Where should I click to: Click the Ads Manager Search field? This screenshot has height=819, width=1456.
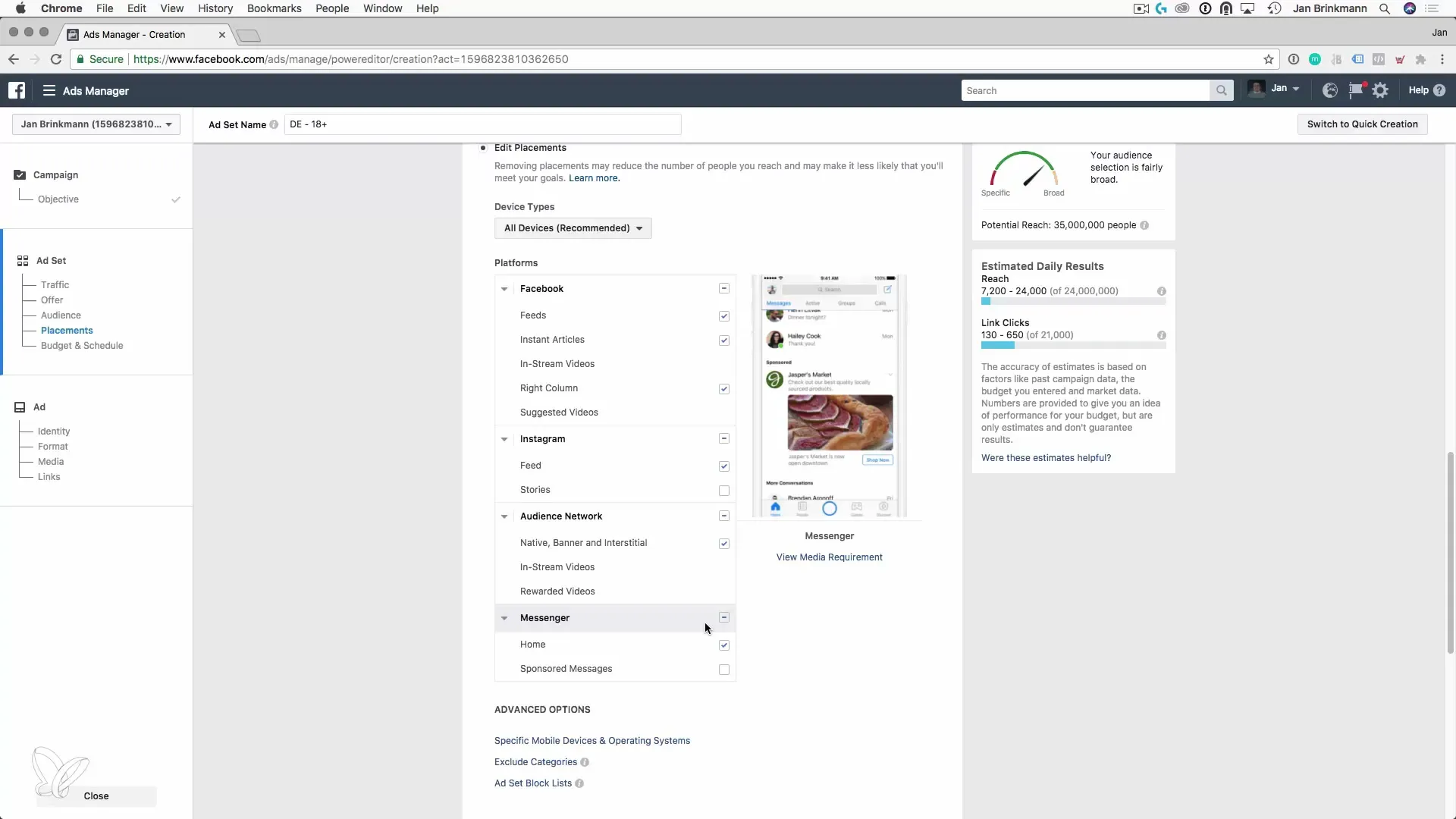click(x=1085, y=90)
